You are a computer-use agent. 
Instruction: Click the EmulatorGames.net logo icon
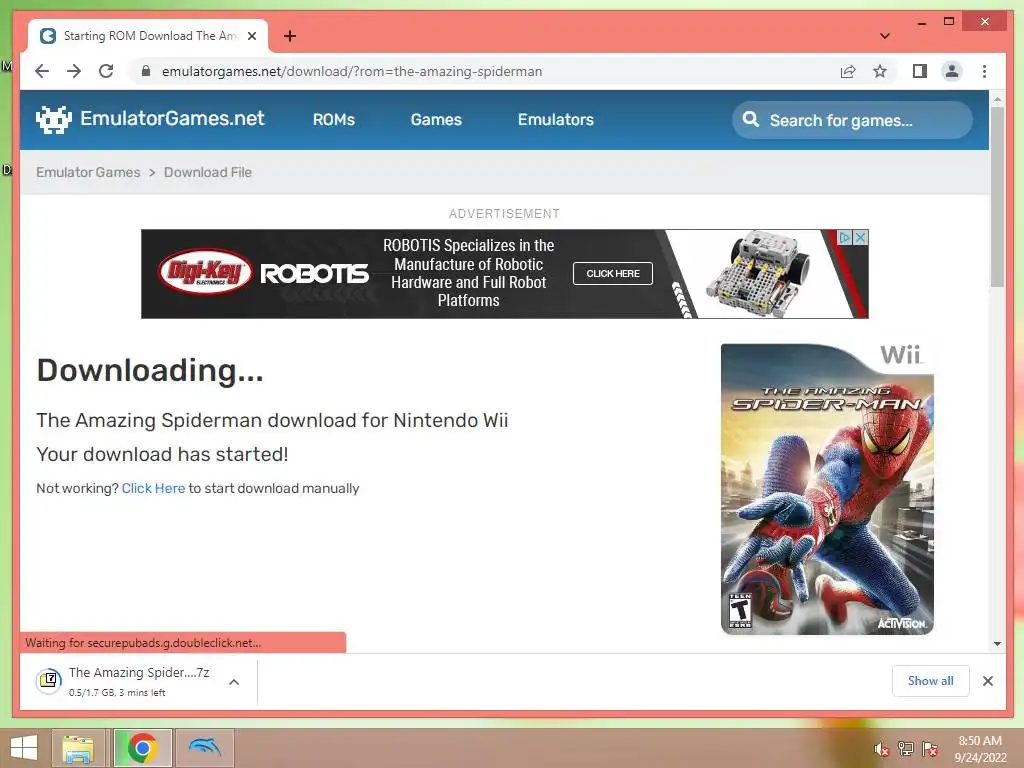tap(54, 120)
